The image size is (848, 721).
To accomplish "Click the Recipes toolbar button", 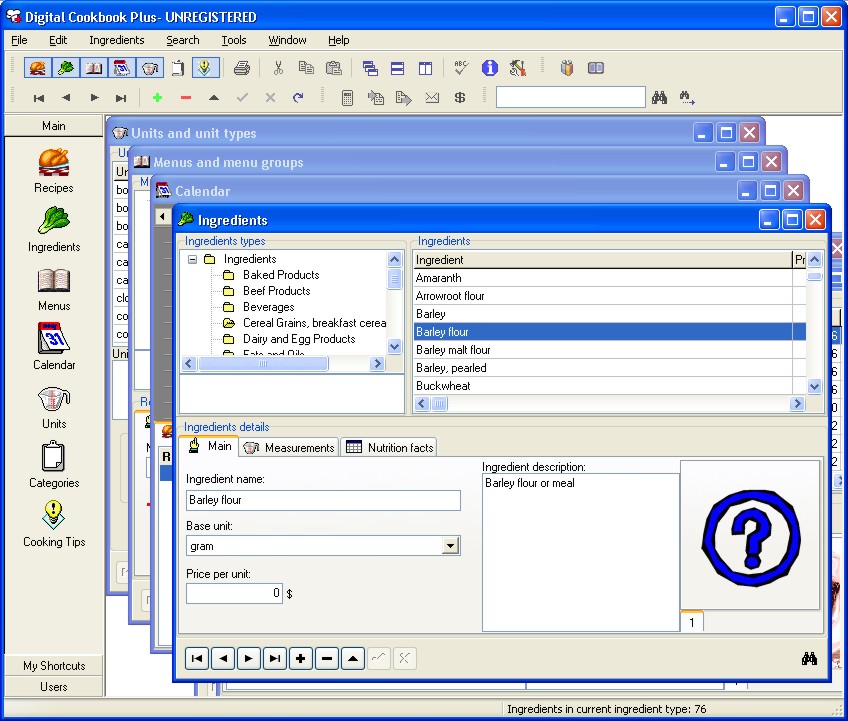I will pos(37,68).
